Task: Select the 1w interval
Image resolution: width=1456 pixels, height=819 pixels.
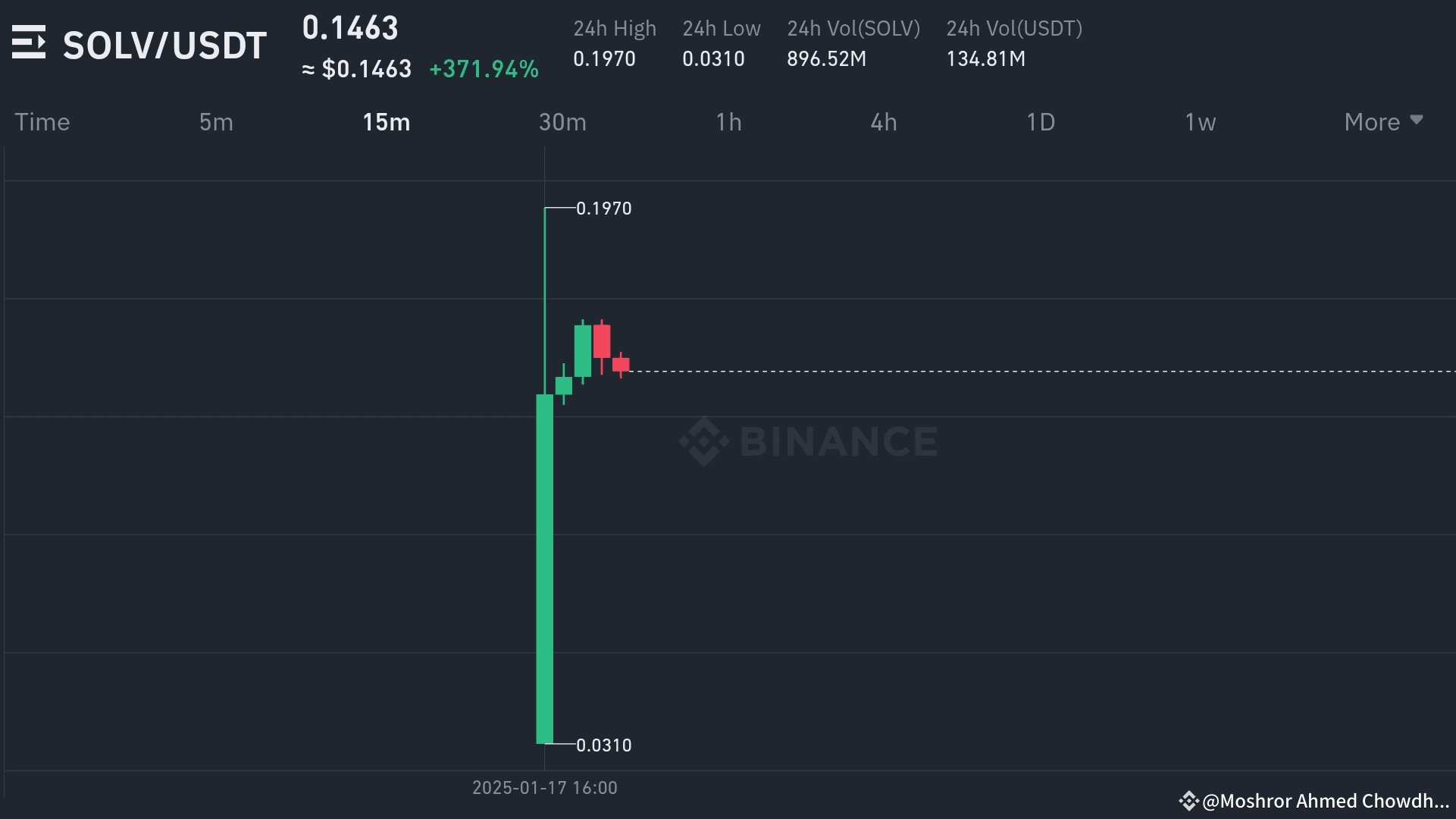Action: tap(1200, 122)
